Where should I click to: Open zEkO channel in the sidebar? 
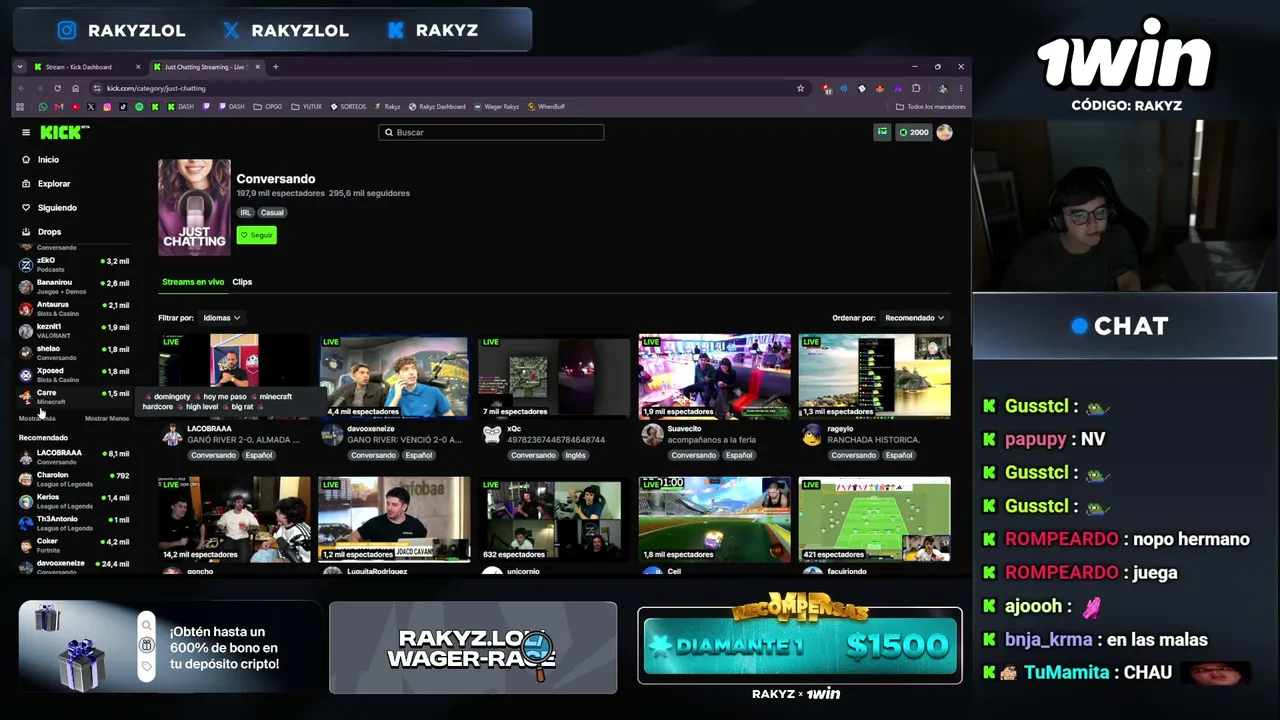click(75, 264)
